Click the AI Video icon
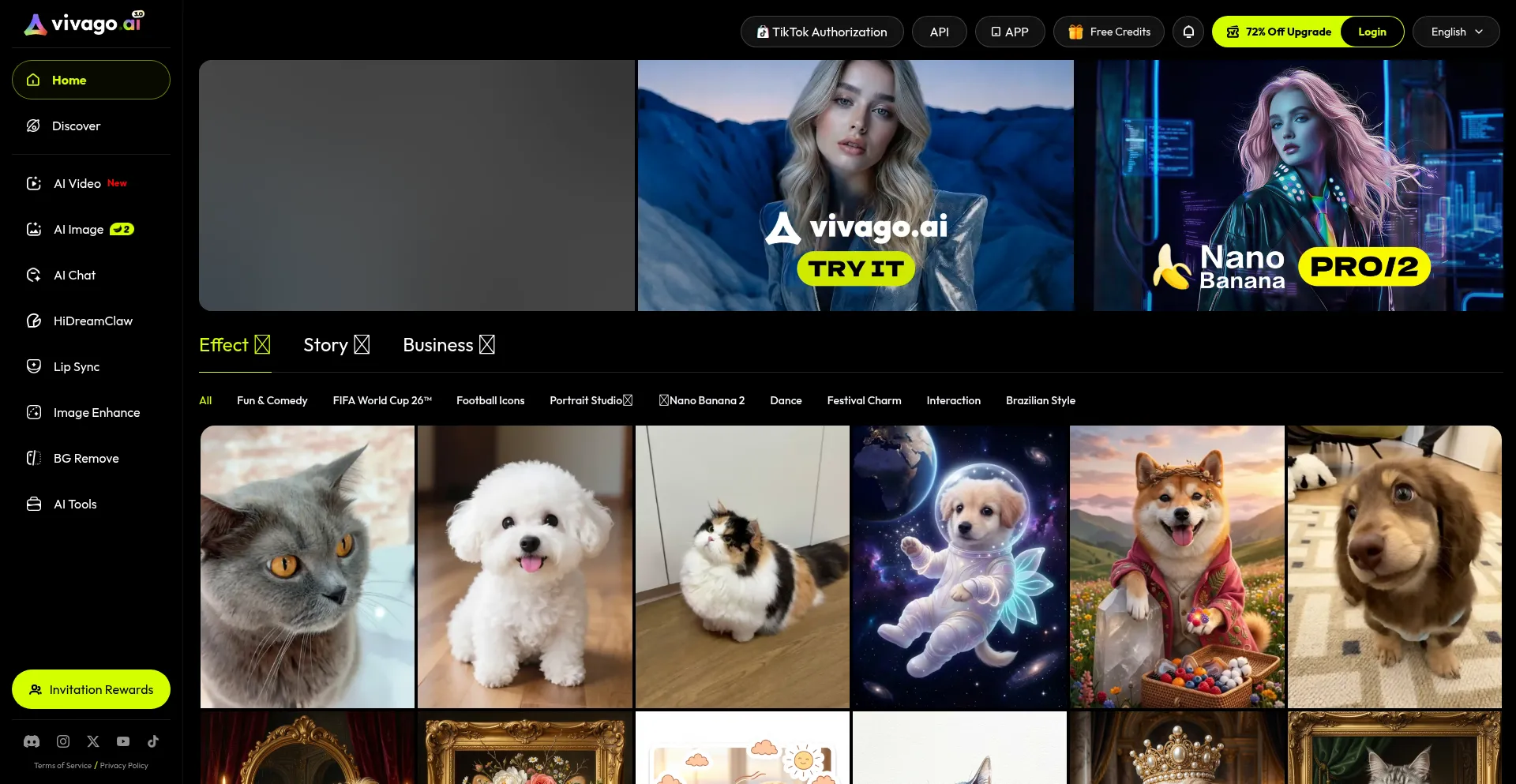This screenshot has width=1516, height=784. click(x=34, y=183)
